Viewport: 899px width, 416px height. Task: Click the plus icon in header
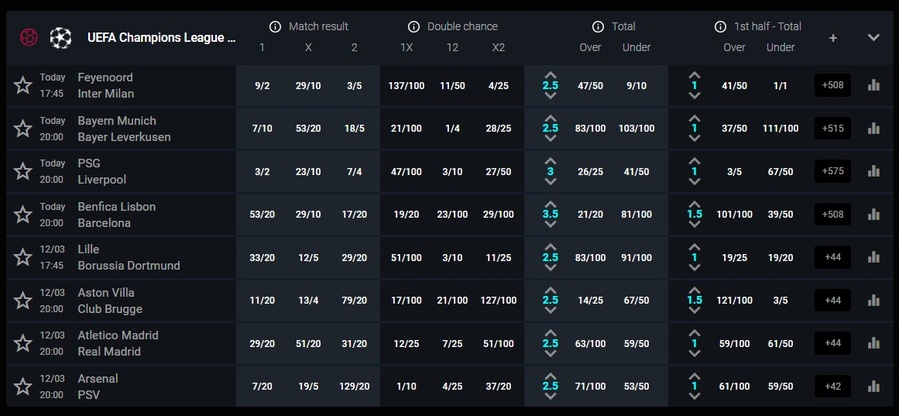click(833, 38)
